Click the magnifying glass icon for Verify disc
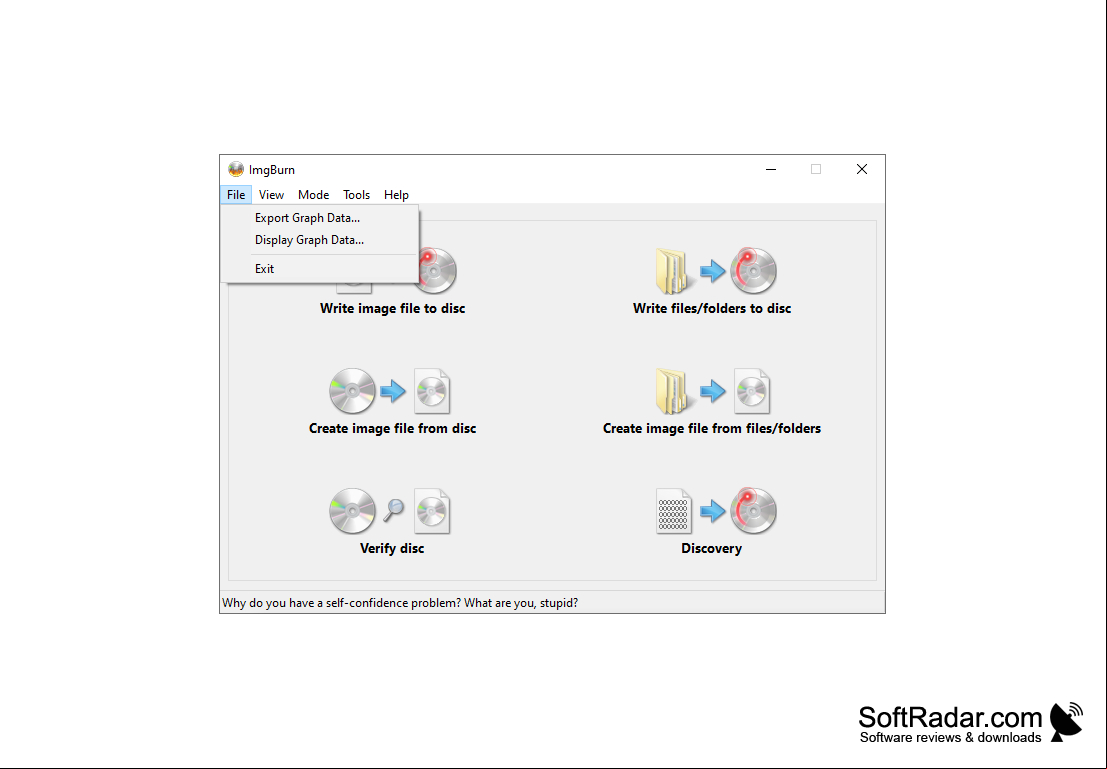1107x769 pixels. tap(393, 510)
